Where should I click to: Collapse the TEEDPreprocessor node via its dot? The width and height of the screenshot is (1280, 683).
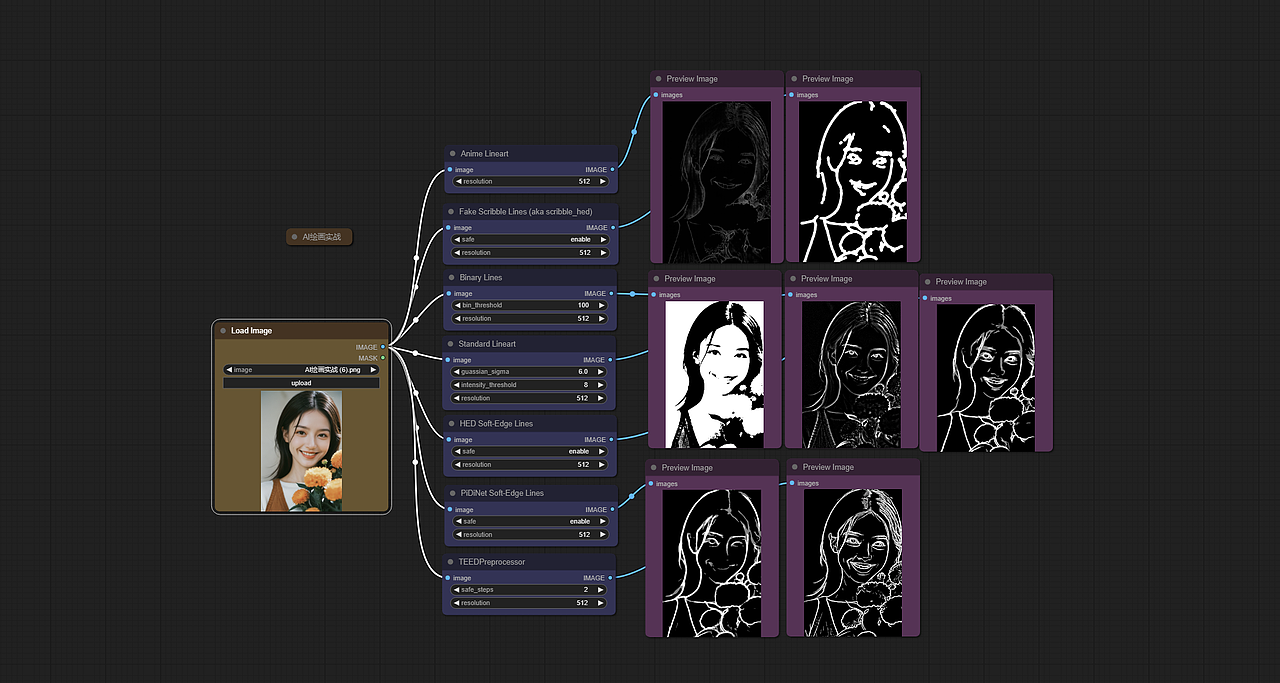pyautogui.click(x=452, y=562)
